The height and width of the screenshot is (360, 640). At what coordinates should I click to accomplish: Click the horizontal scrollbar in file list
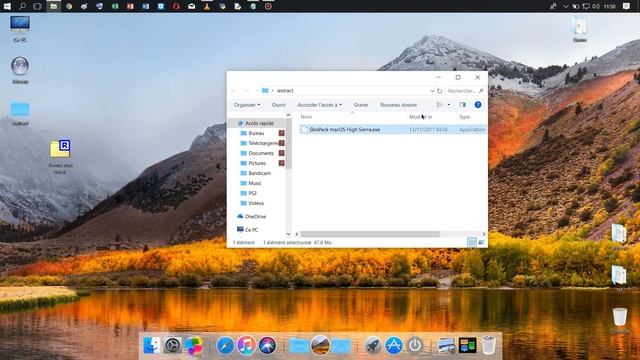pyautogui.click(x=370, y=234)
